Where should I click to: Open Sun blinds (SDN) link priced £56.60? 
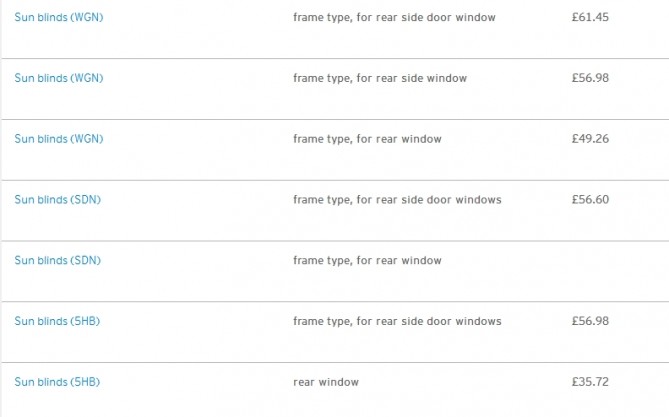click(57, 200)
